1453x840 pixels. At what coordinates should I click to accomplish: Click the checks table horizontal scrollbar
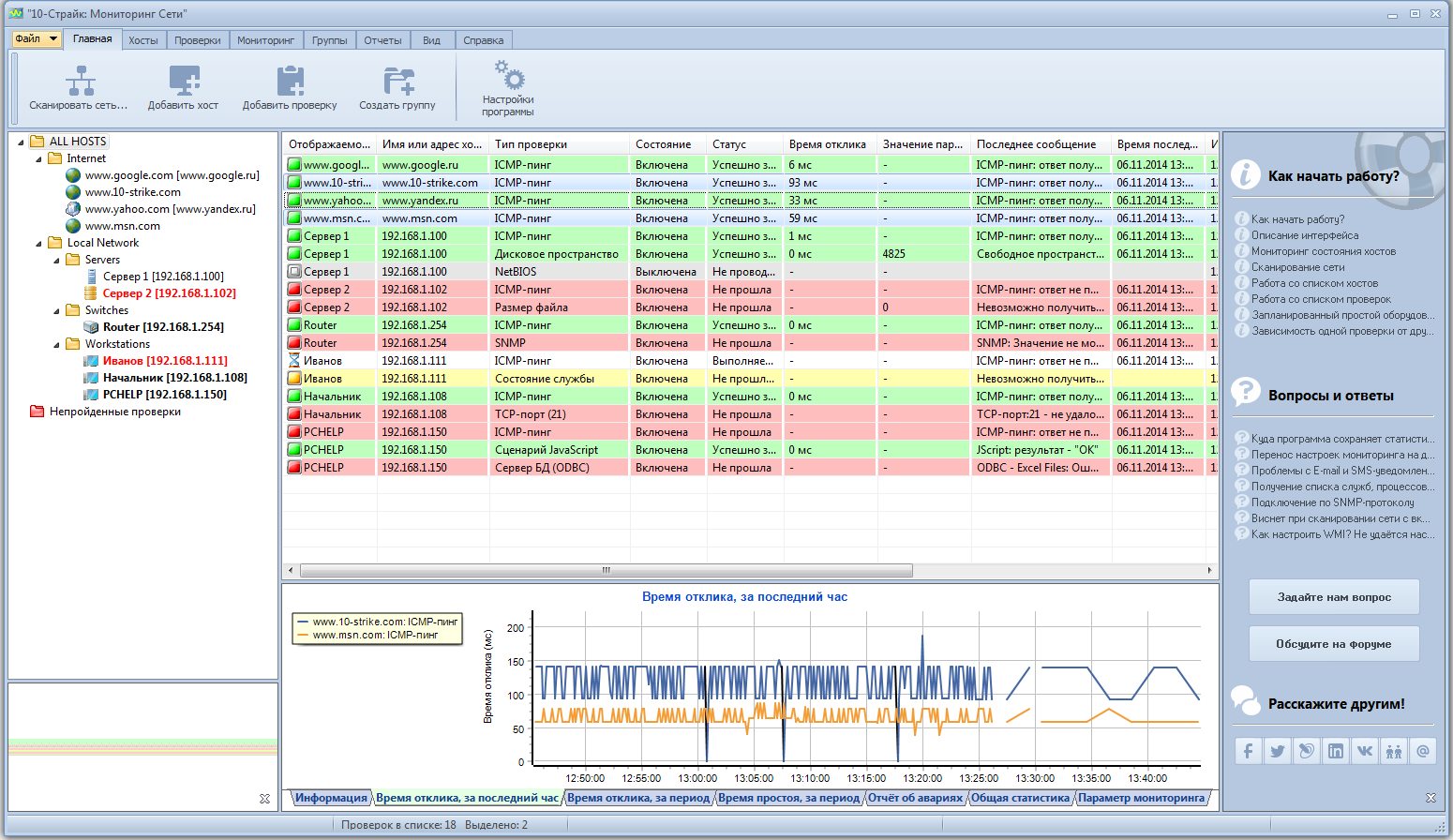pos(606,570)
